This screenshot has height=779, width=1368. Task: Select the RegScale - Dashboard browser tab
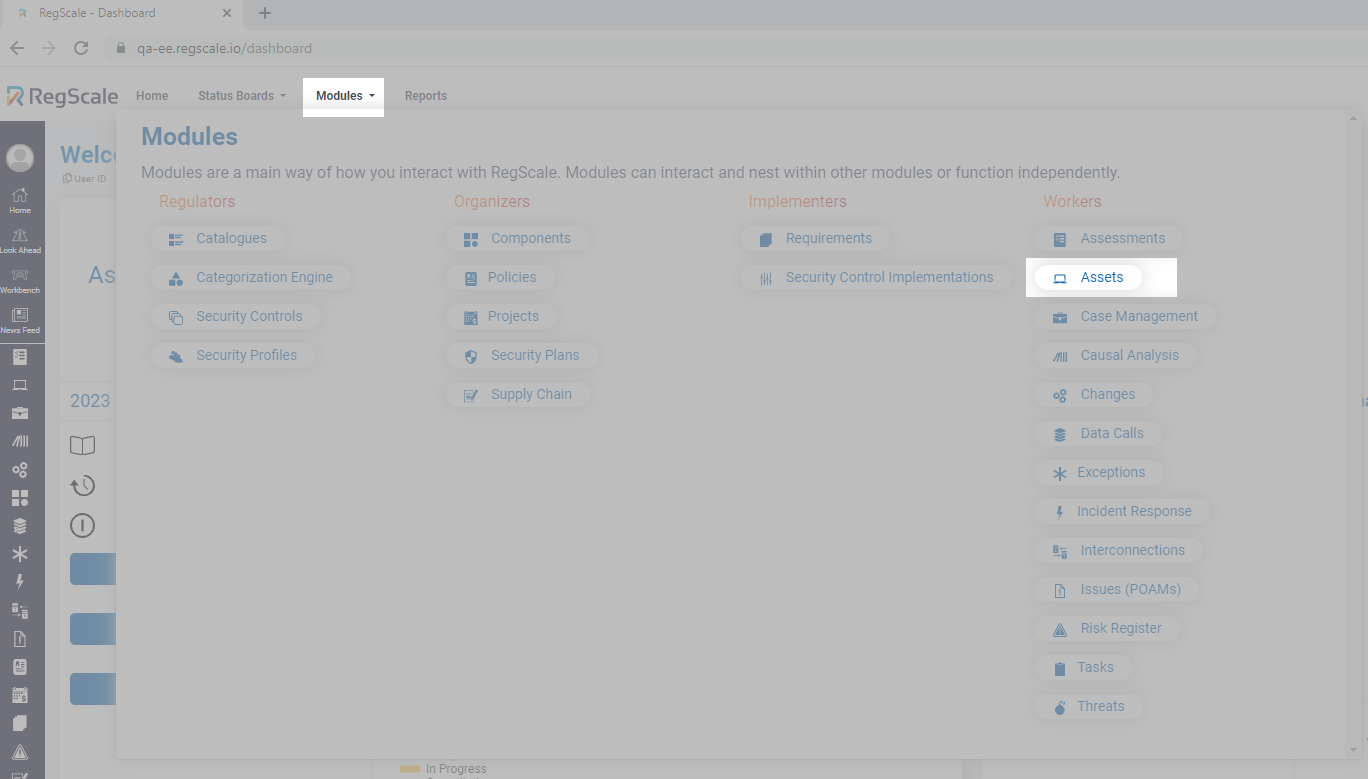tap(120, 14)
